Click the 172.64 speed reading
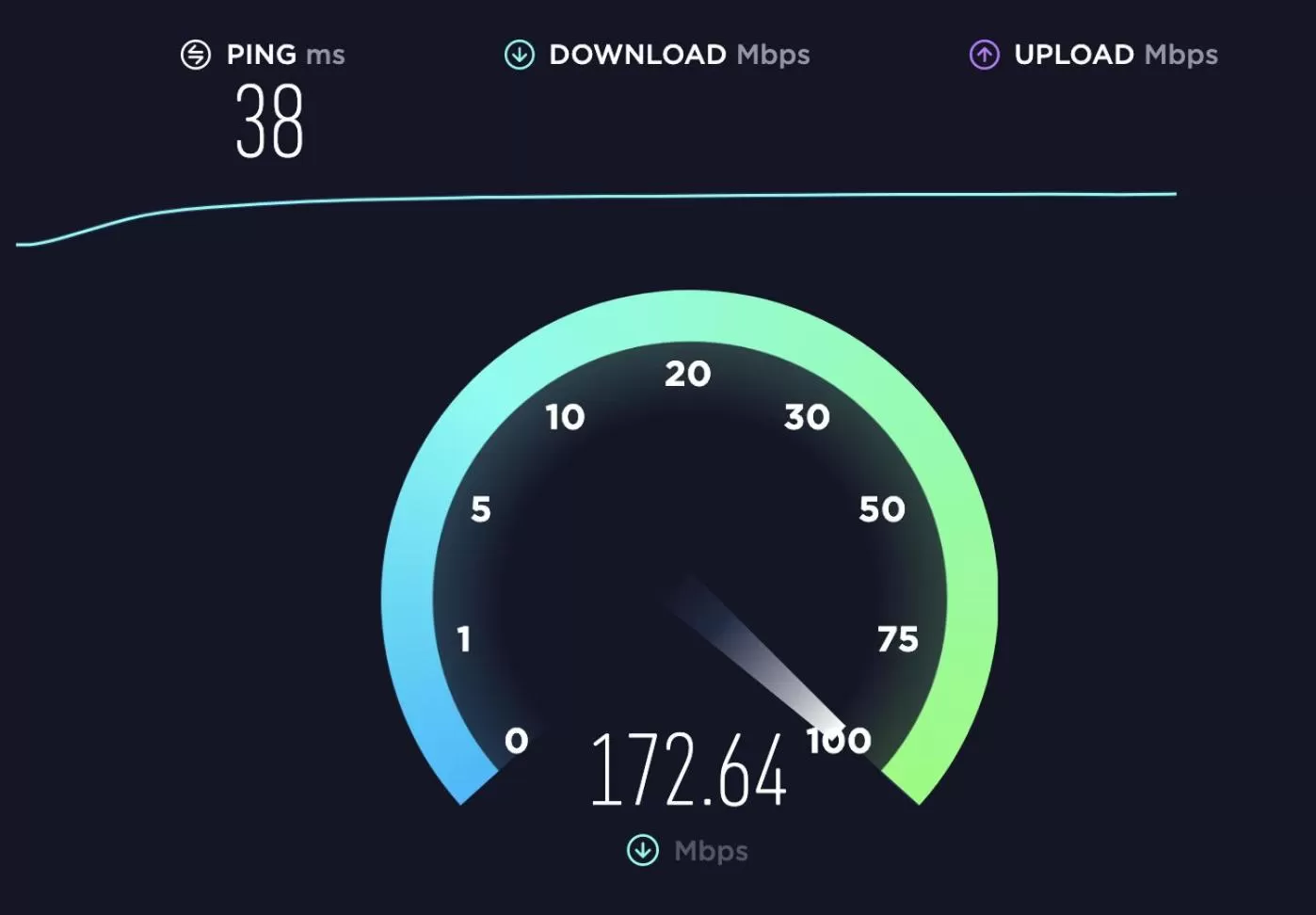 tap(689, 770)
